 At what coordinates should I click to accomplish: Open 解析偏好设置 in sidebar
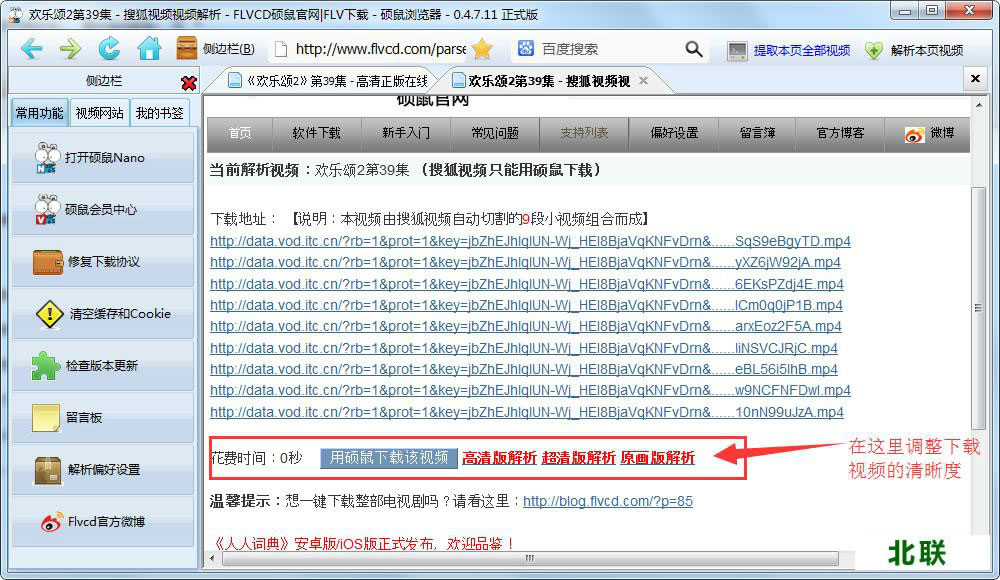pos(103,470)
